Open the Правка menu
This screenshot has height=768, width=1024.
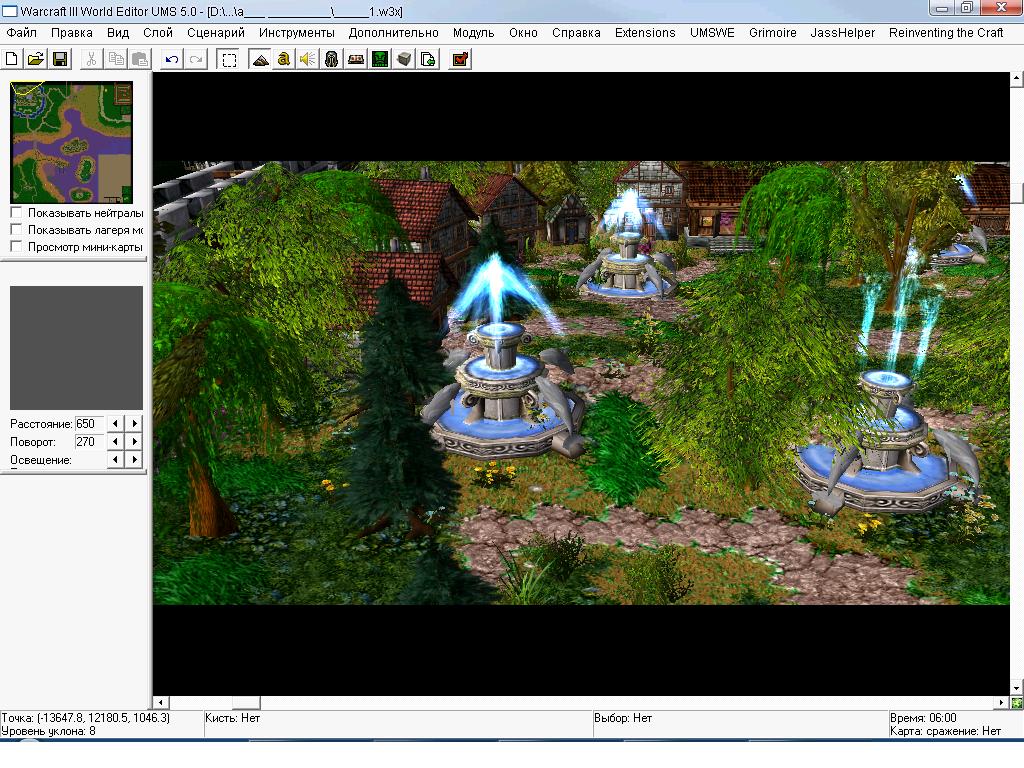(72, 33)
